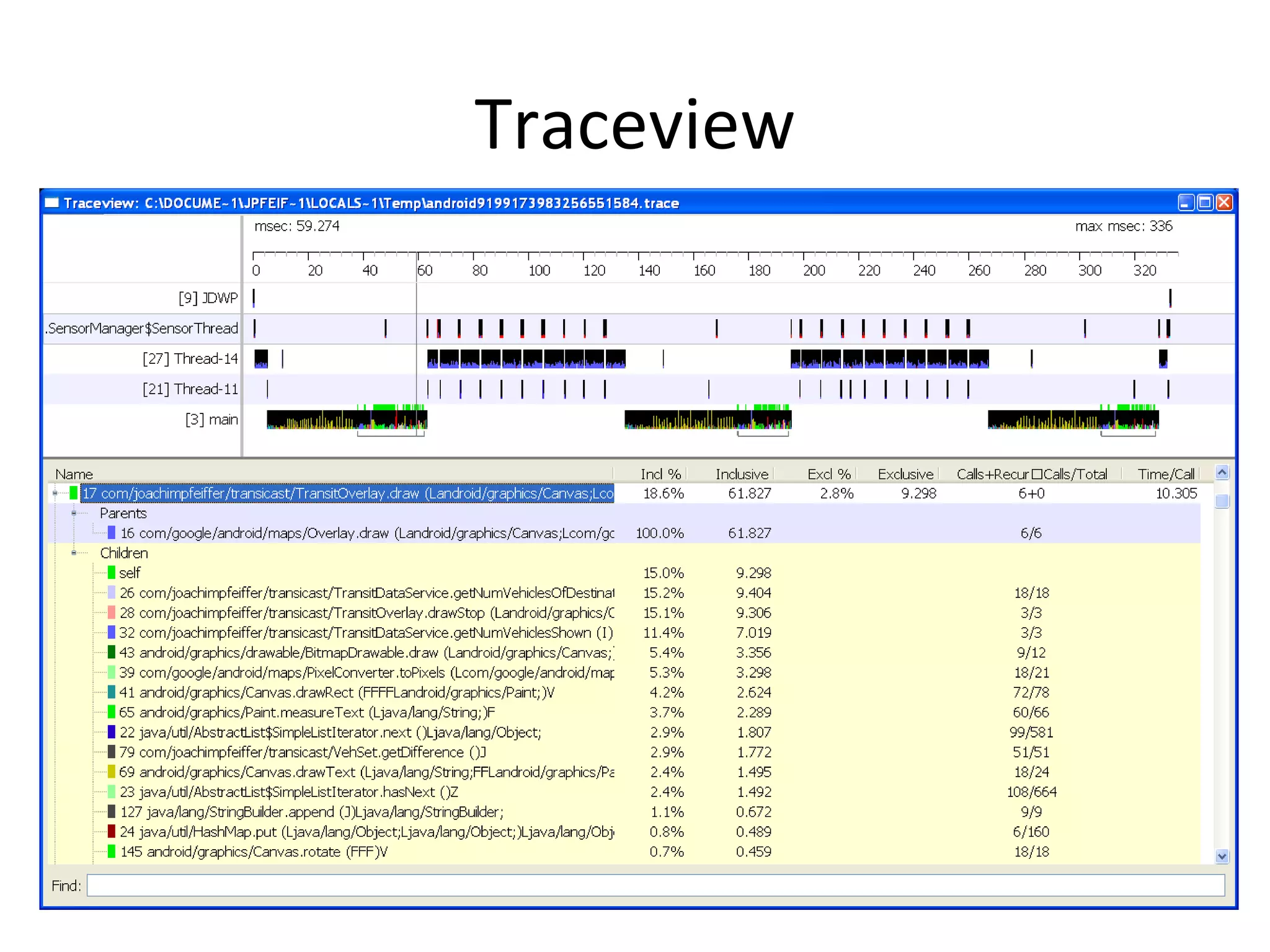Click the teal swatch of Canvas.drawRect row
The width and height of the screenshot is (1270, 952).
[x=112, y=692]
